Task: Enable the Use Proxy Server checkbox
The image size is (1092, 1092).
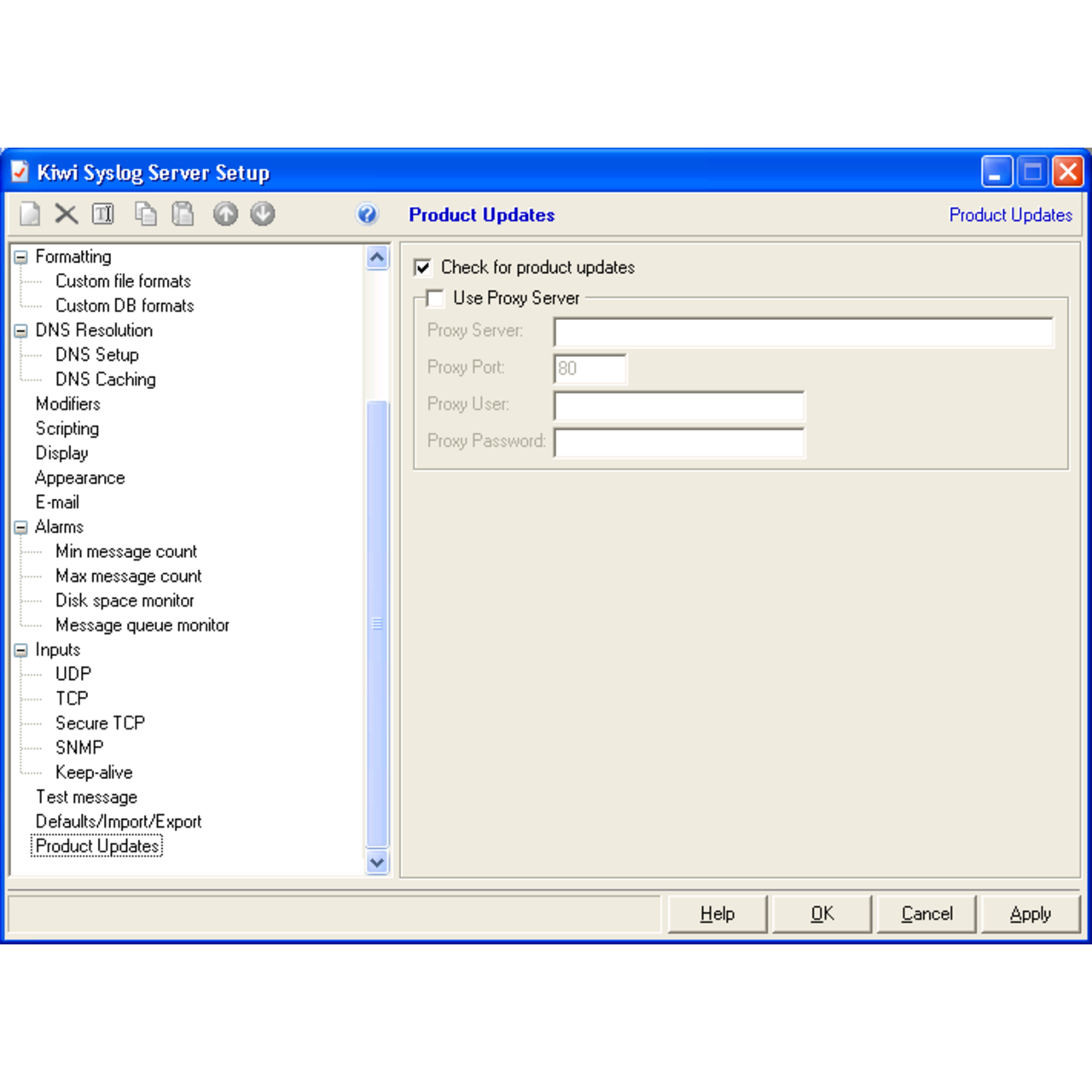Action: coord(435,299)
